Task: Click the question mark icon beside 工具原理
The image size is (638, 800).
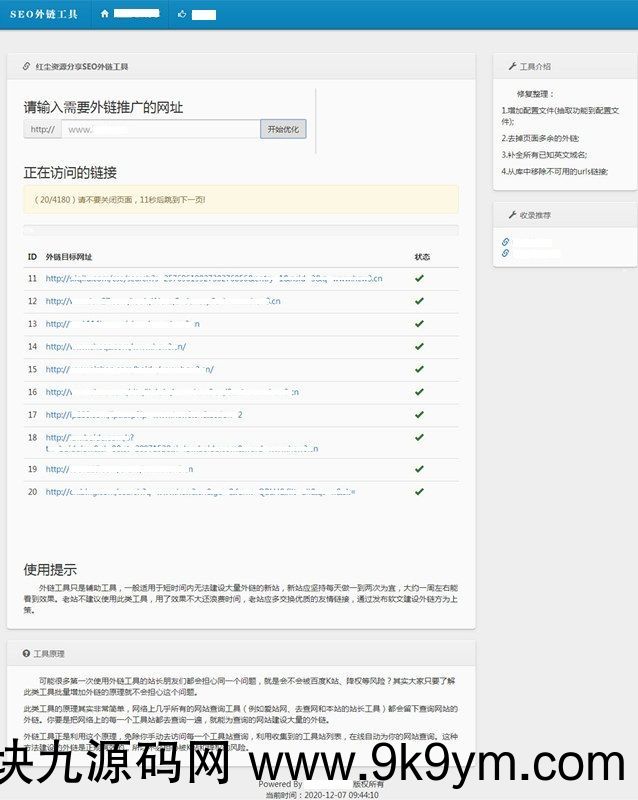Action: 27,653
